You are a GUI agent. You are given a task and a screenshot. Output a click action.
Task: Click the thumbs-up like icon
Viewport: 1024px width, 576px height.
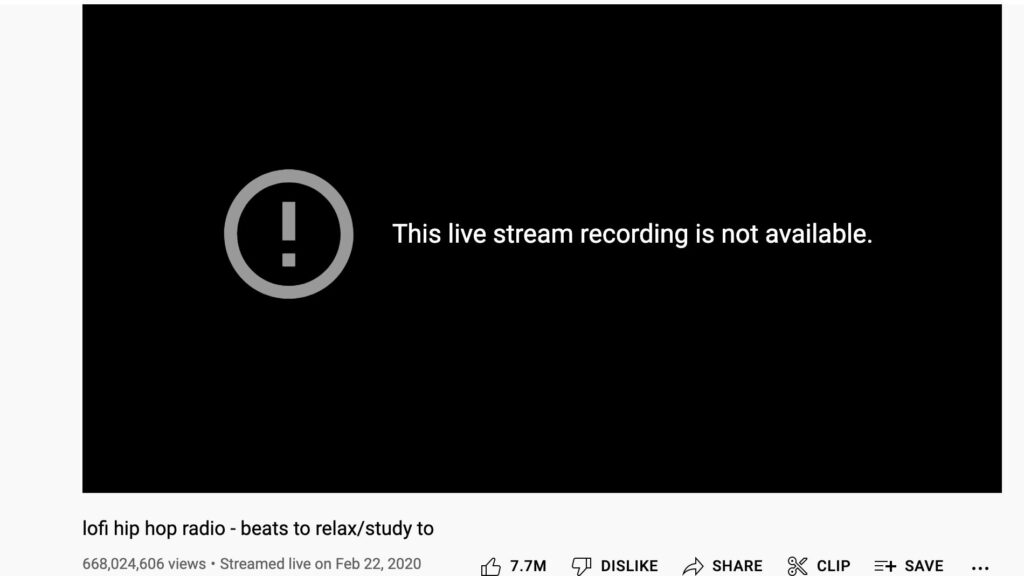[490, 567]
